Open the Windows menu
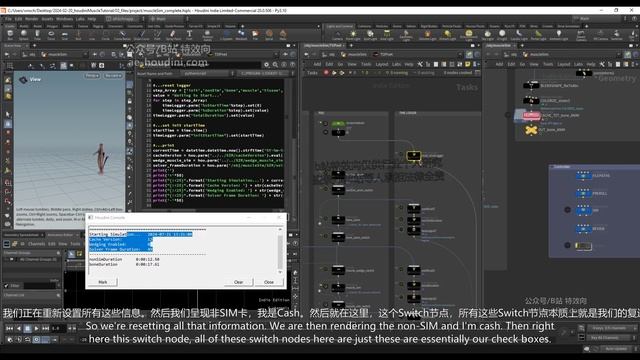 [x=64, y=19]
